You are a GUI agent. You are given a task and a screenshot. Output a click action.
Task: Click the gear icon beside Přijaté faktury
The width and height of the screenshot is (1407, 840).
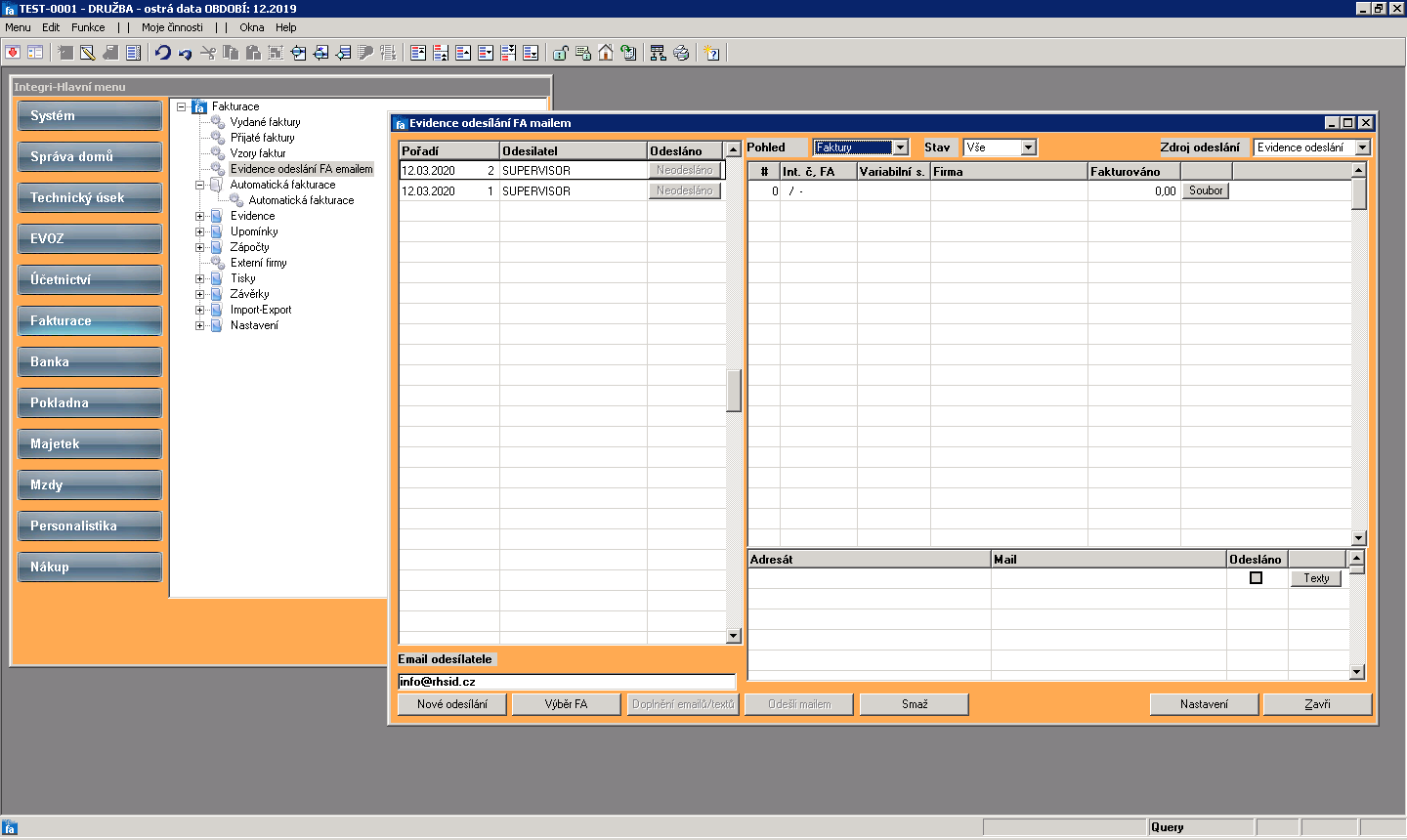(x=218, y=138)
